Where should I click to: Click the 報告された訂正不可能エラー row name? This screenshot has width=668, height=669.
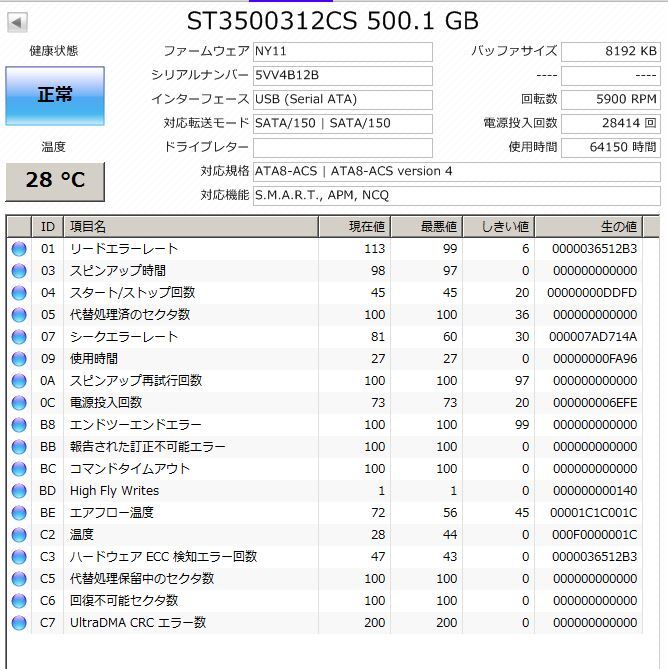148,447
